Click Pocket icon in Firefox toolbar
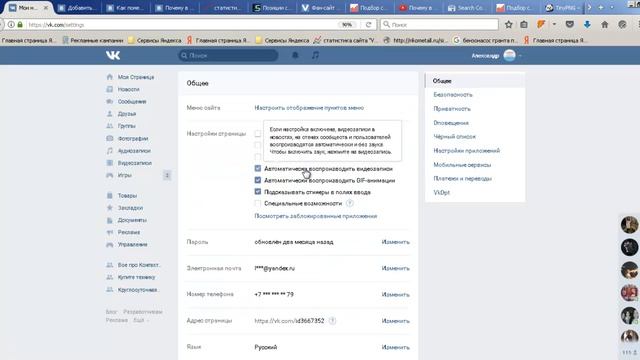The height and width of the screenshot is (360, 640). 570,24
